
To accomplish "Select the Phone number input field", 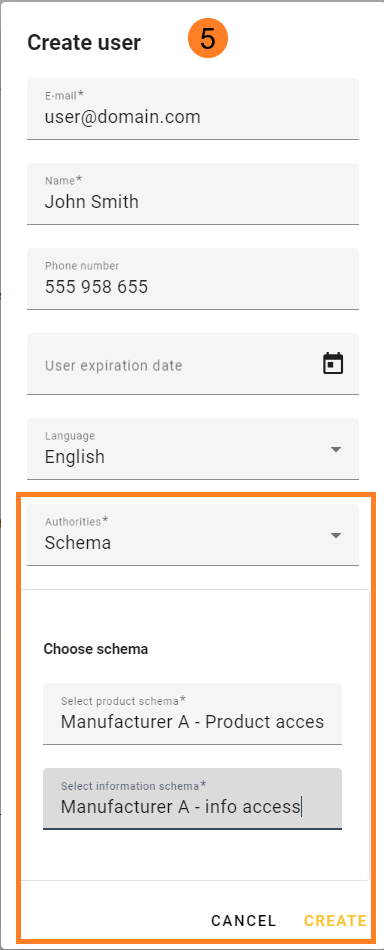I will click(193, 279).
